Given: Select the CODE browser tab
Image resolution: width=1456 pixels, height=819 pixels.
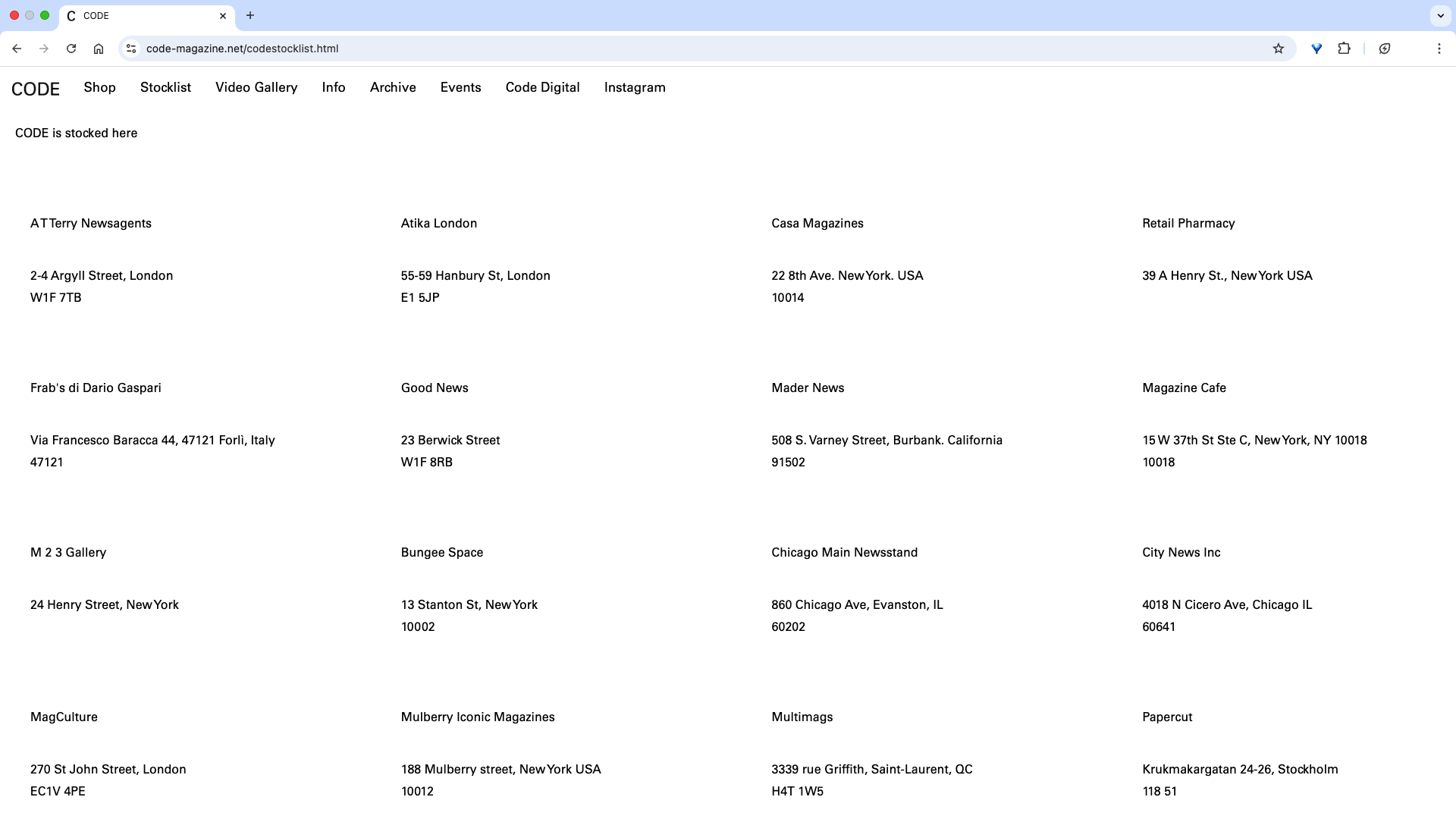Looking at the screenshot, I should point(147,16).
